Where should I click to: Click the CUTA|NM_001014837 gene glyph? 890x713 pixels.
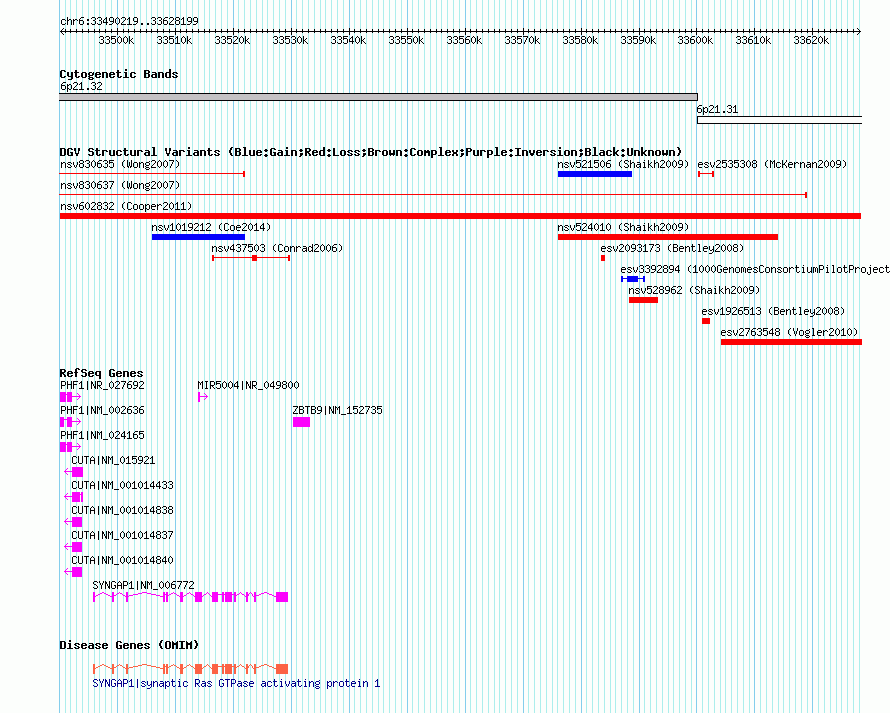pos(73,547)
